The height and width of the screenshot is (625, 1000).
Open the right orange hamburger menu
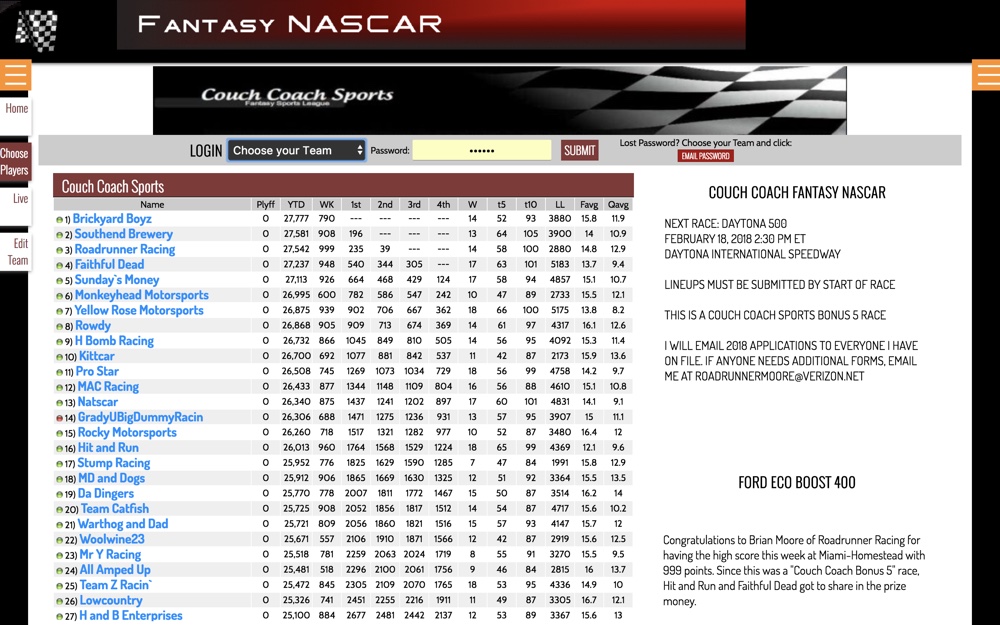pos(986,75)
